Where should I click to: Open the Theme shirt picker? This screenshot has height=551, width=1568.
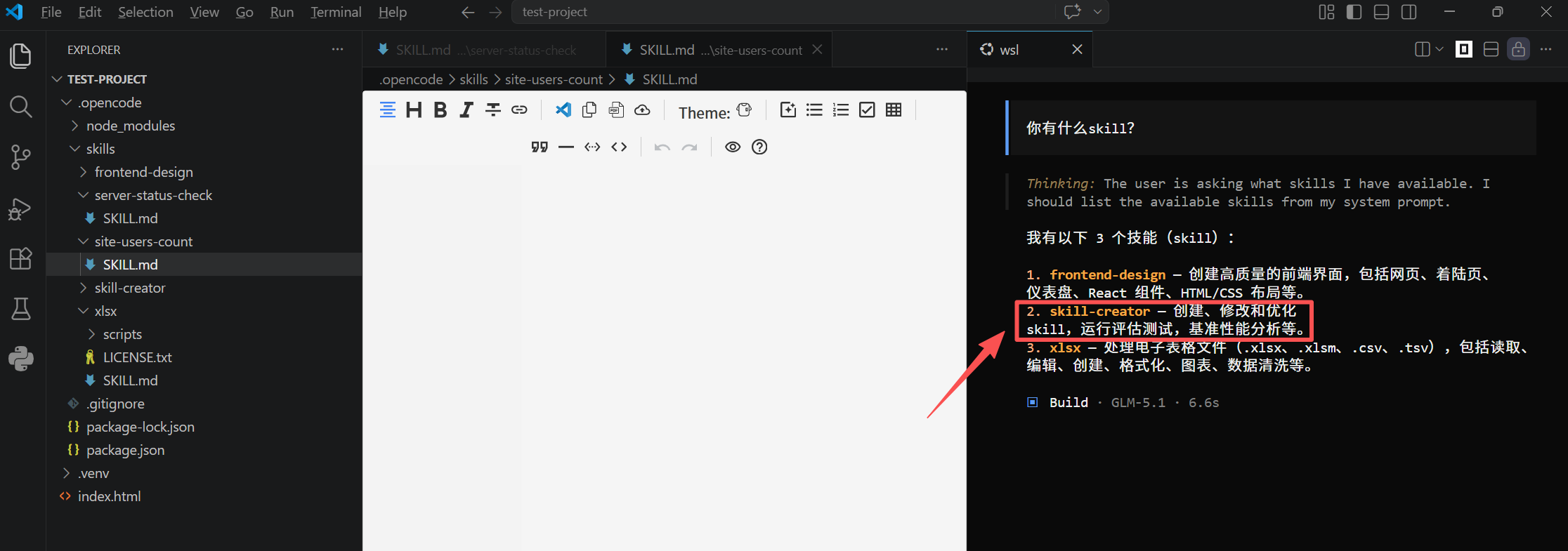745,110
